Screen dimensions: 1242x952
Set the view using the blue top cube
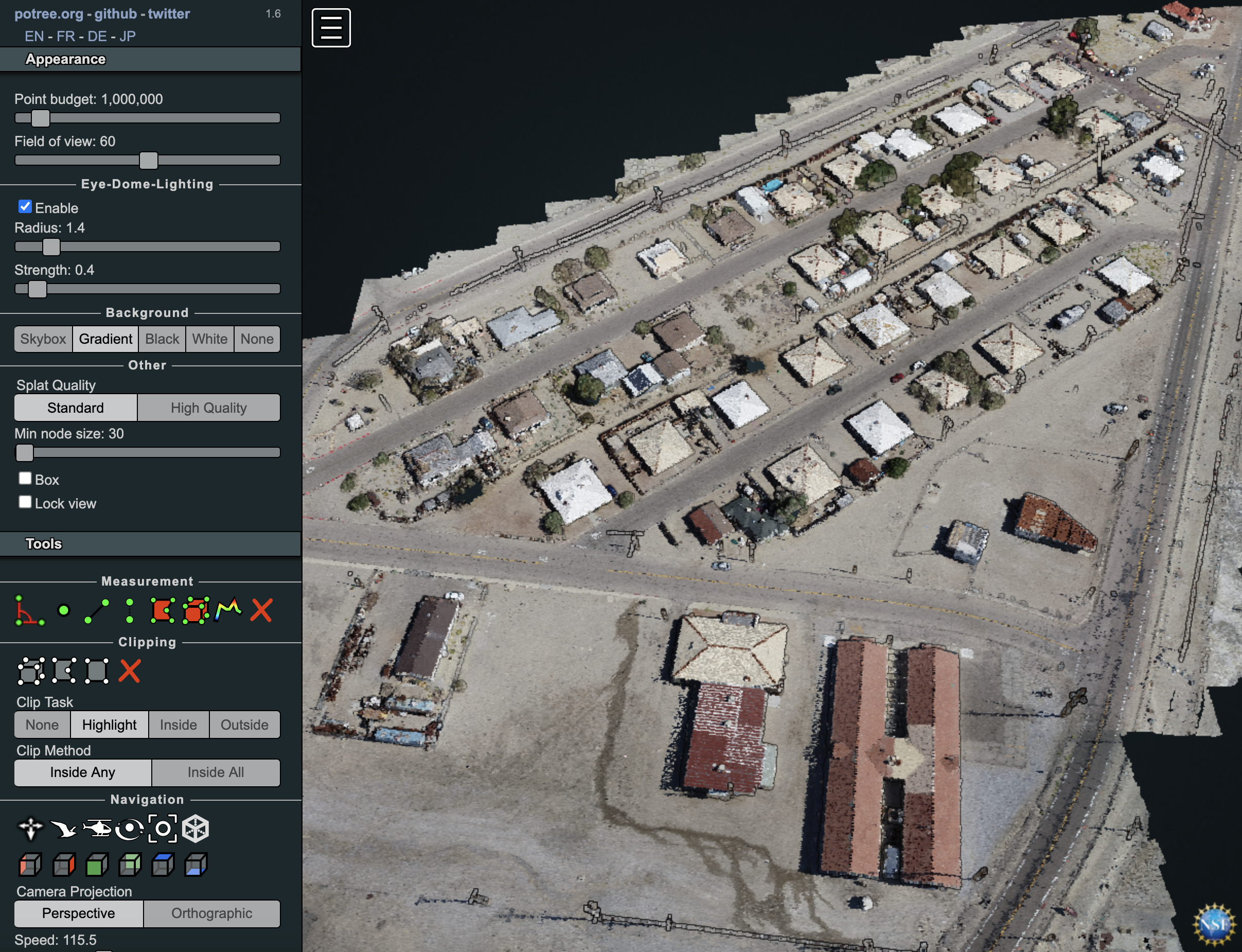pos(163,866)
